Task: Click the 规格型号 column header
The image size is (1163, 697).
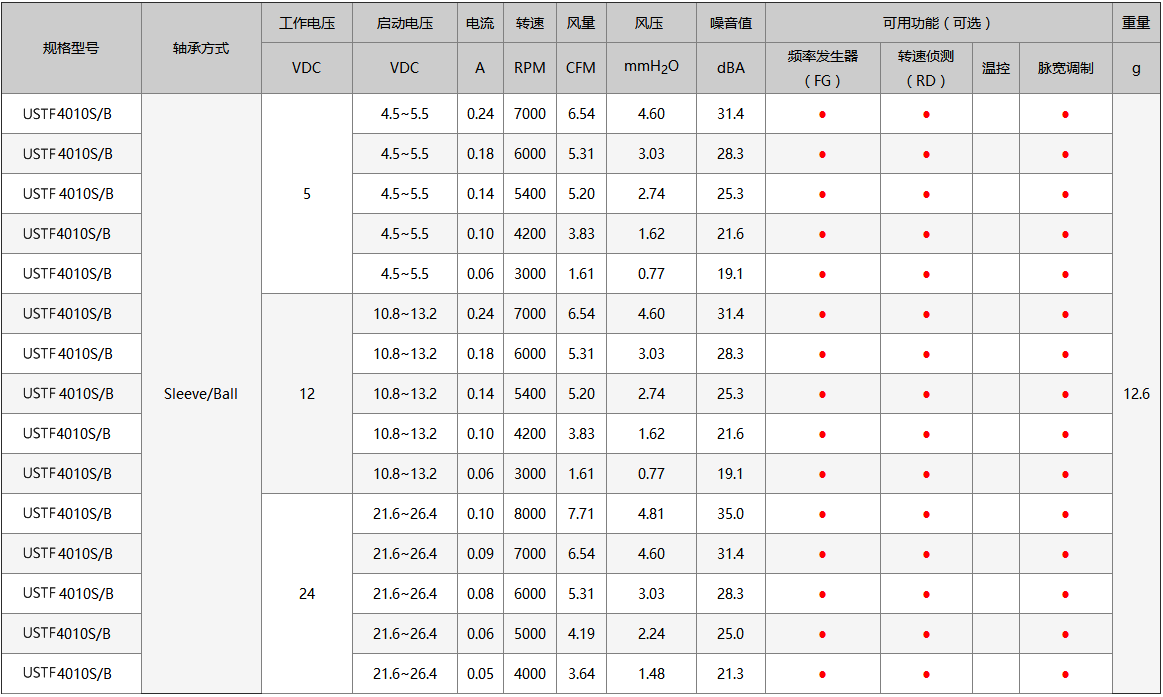Action: [x=71, y=48]
